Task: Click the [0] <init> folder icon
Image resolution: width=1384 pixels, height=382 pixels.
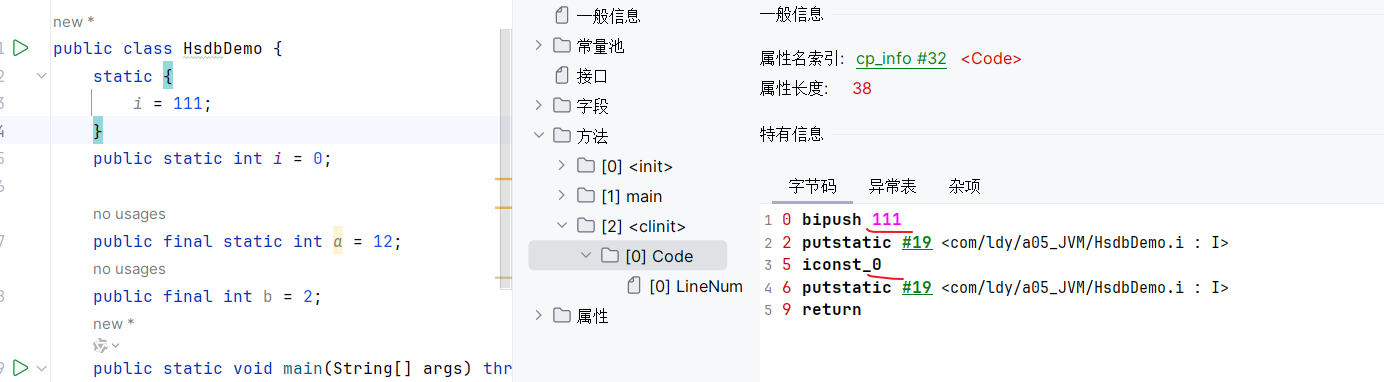Action: click(x=585, y=166)
